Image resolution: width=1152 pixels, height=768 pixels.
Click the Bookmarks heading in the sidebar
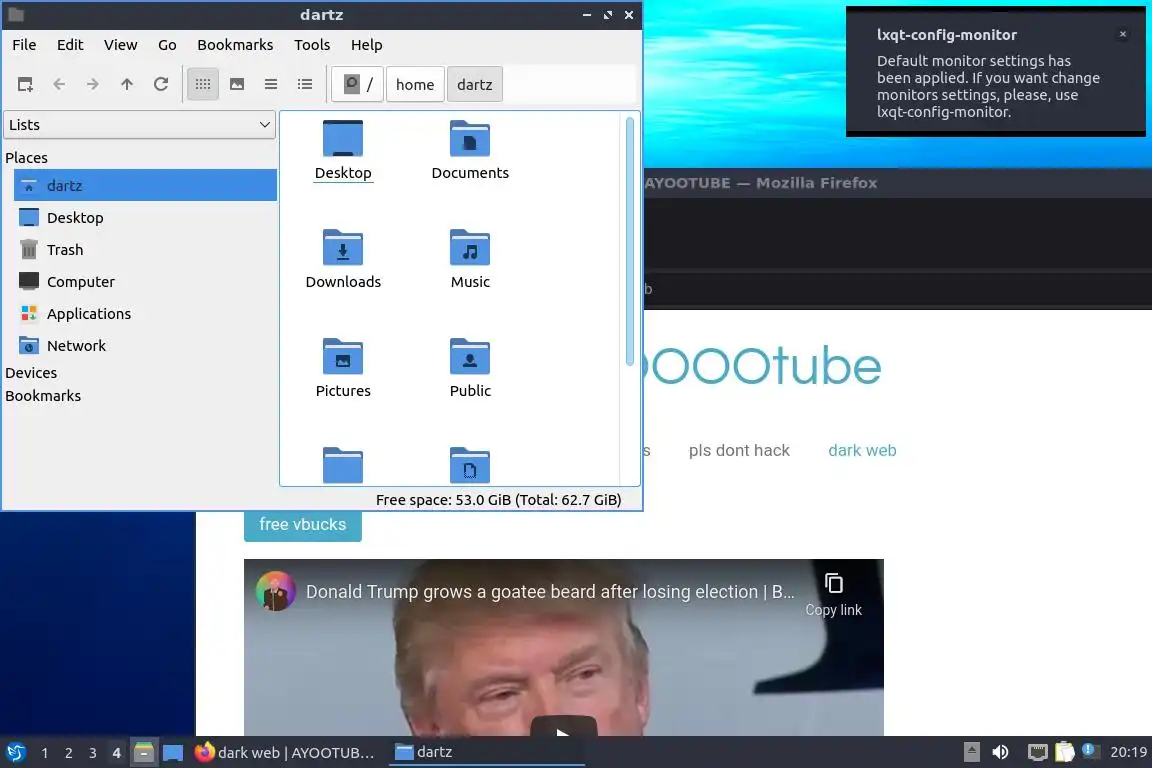pyautogui.click(x=43, y=395)
